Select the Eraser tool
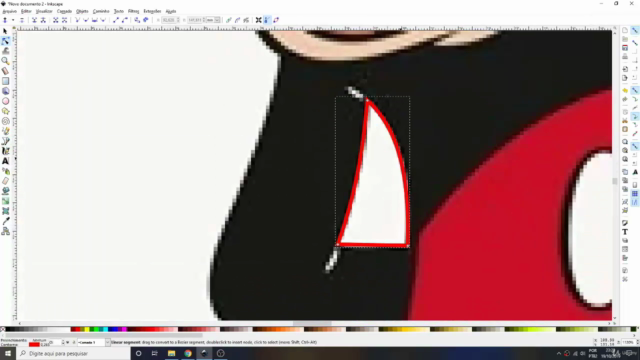 [x=5, y=181]
